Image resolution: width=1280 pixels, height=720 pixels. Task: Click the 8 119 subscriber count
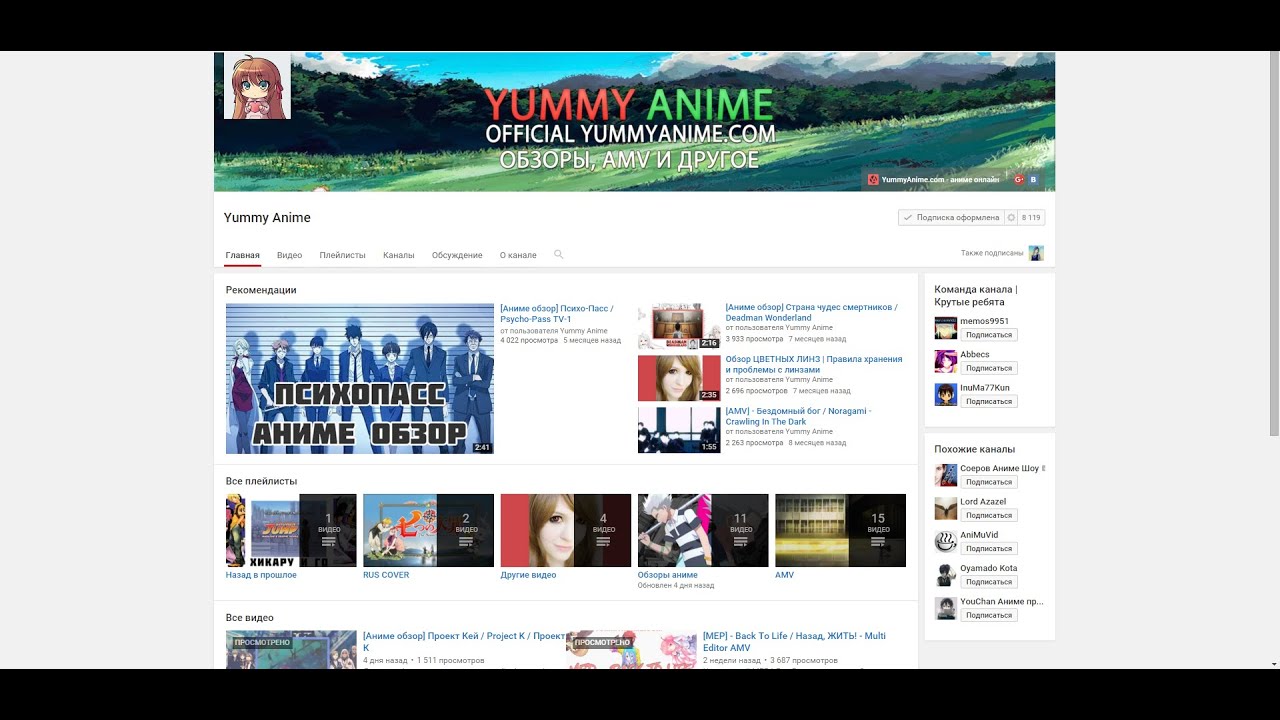tap(1031, 217)
